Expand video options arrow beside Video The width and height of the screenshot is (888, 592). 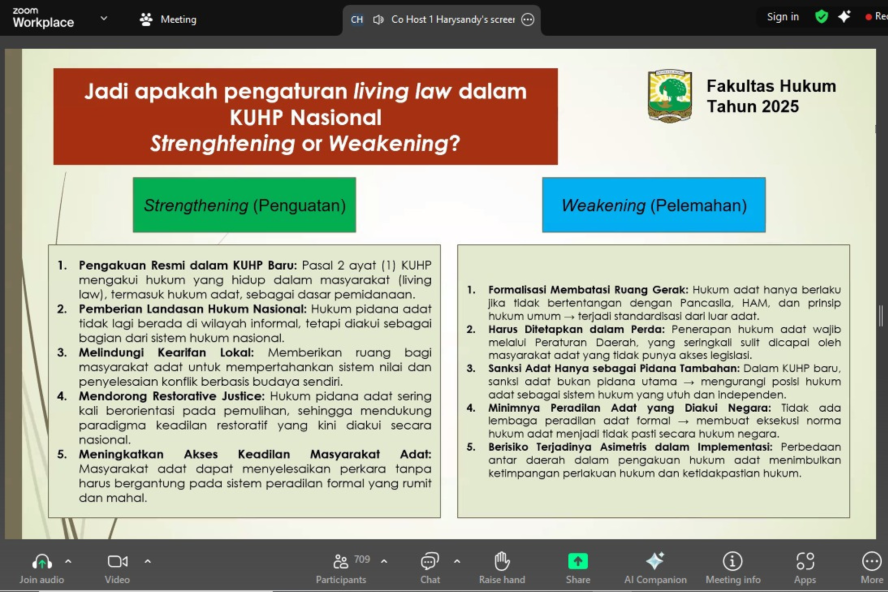pyautogui.click(x=147, y=561)
